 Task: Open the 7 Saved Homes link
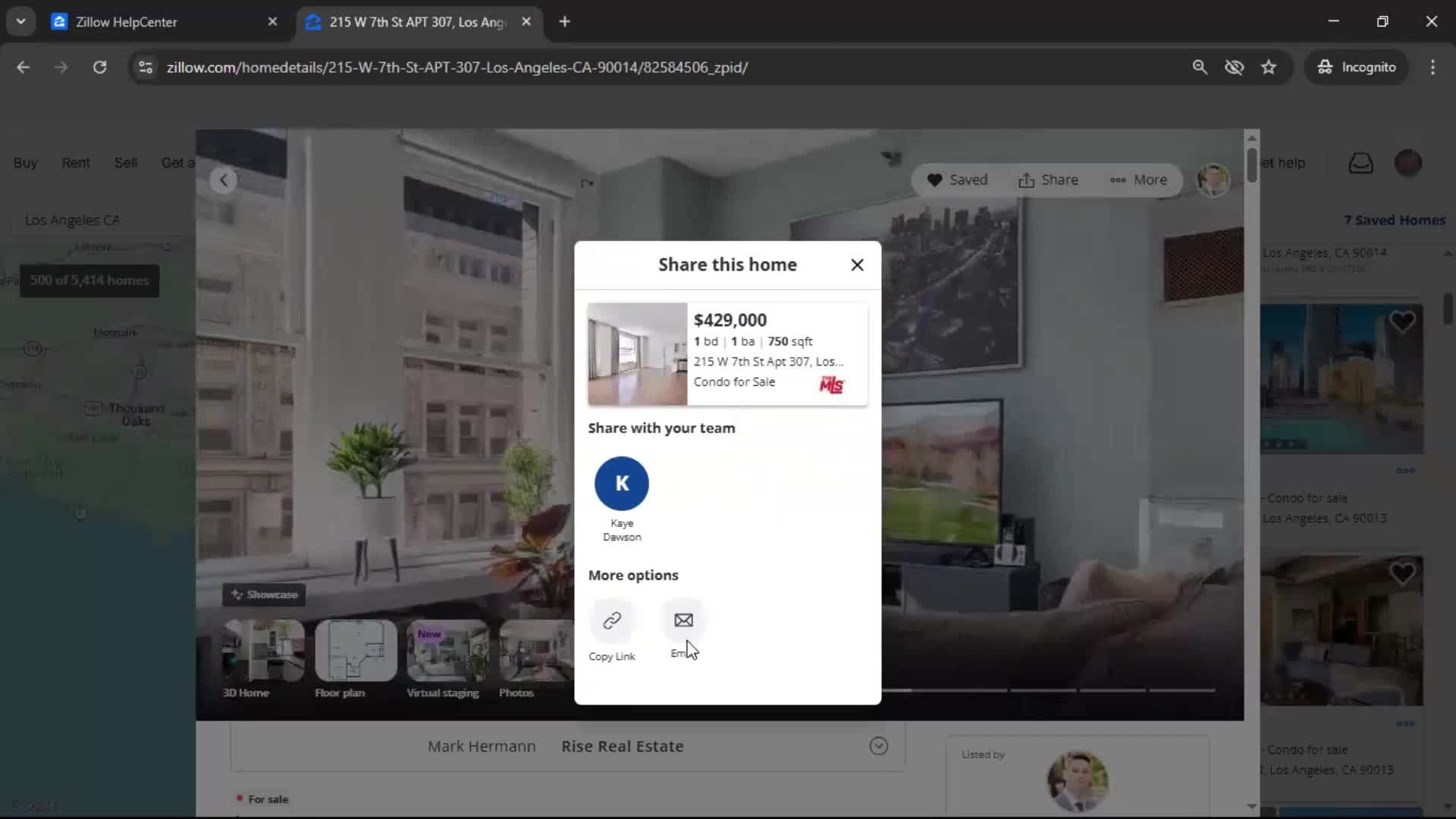1394,220
